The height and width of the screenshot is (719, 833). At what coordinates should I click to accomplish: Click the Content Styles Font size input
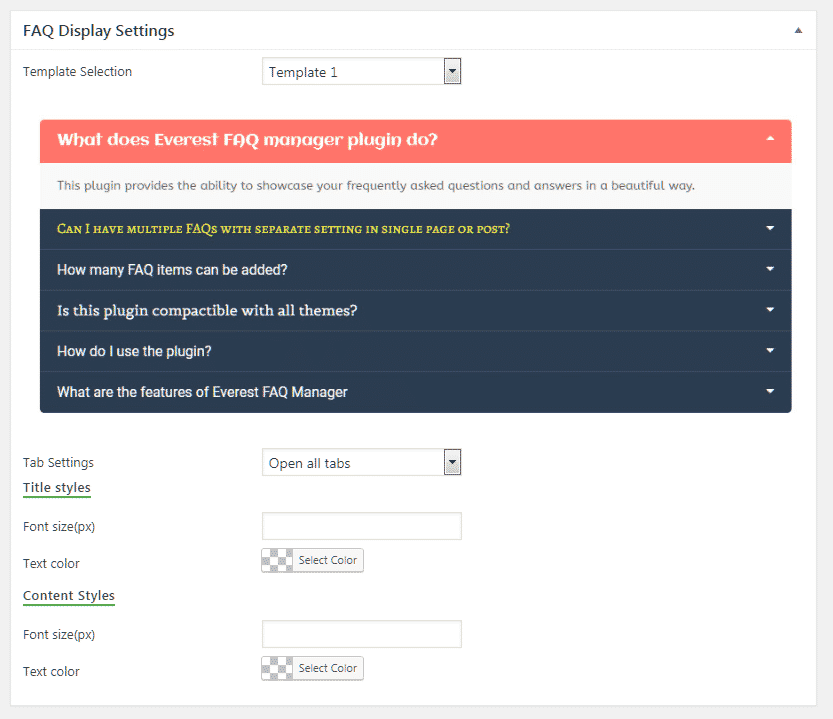(x=362, y=634)
